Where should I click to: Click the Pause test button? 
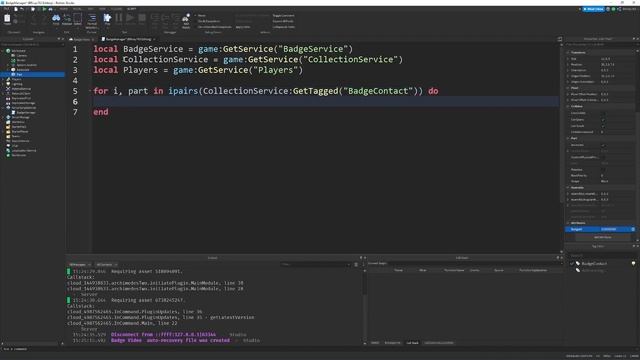click(x=119, y=18)
